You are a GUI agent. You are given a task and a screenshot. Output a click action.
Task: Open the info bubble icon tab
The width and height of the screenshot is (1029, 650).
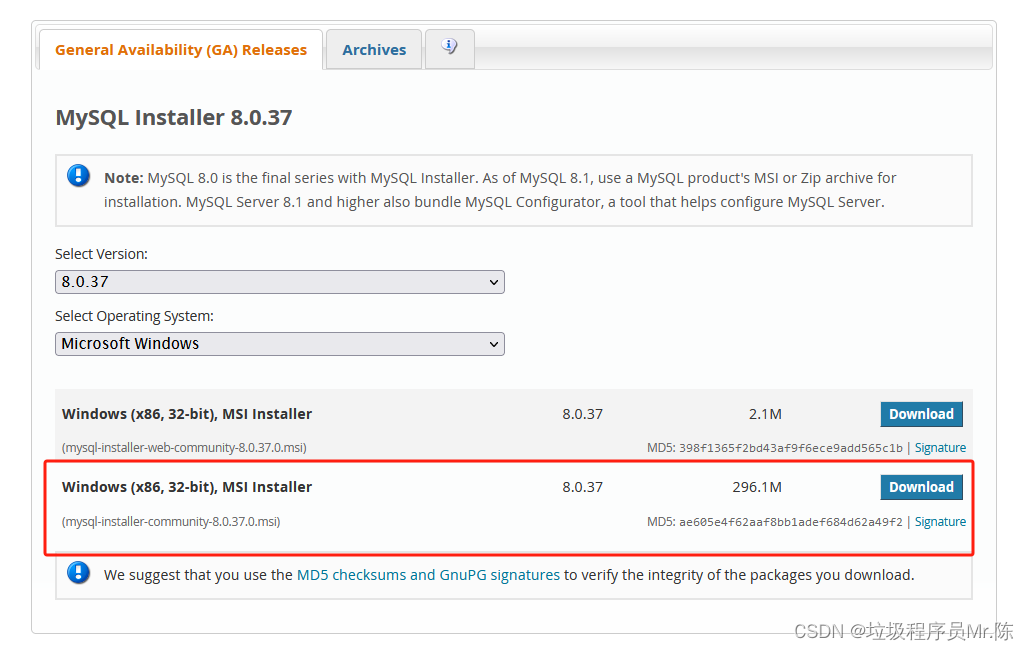tap(450, 49)
